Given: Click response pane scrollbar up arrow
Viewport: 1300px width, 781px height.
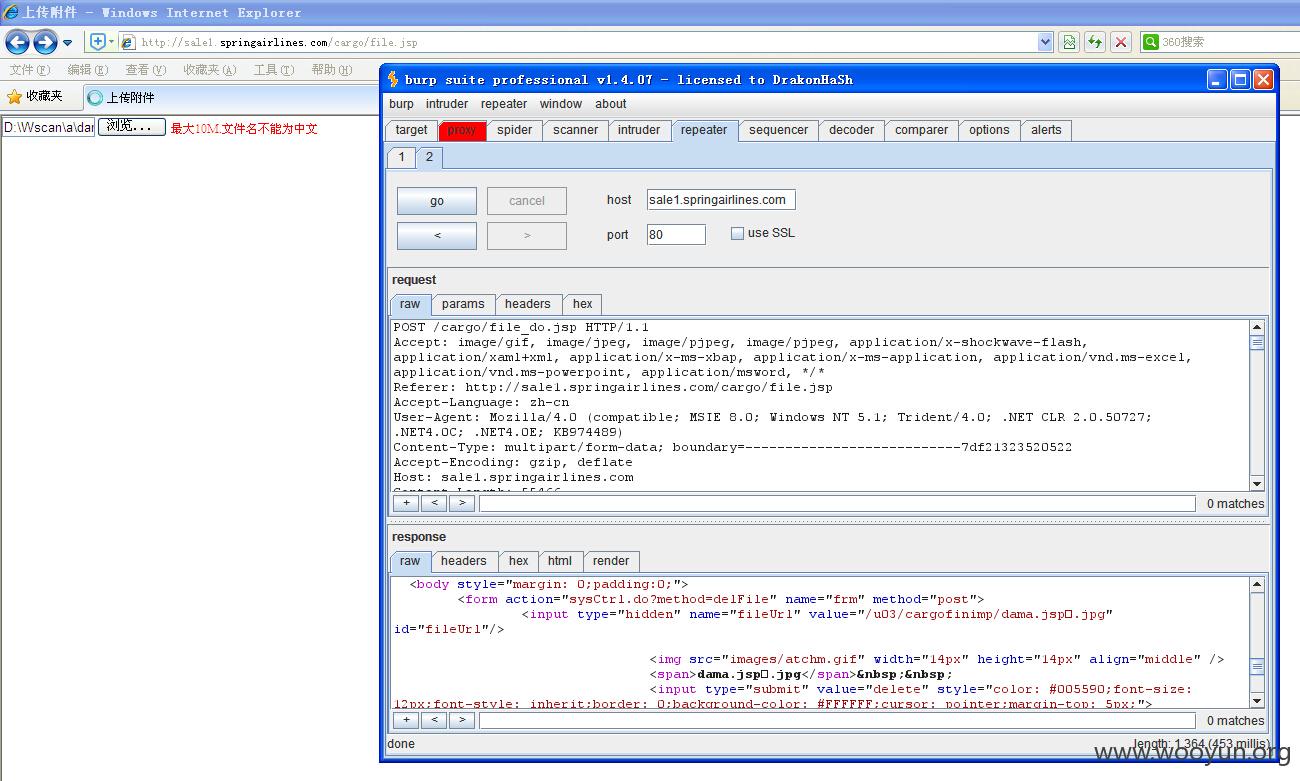Looking at the screenshot, I should 1257,584.
